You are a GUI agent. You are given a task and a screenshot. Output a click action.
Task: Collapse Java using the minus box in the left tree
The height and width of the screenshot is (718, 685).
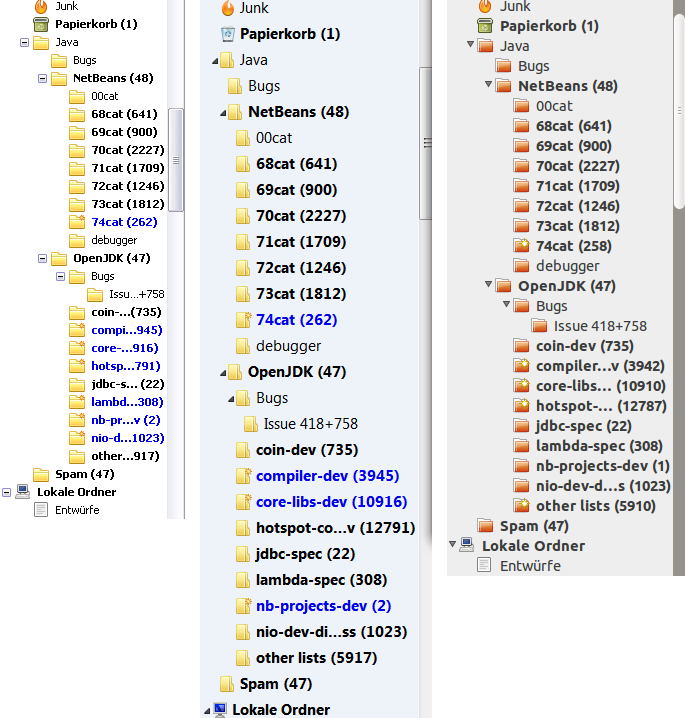tap(25, 43)
